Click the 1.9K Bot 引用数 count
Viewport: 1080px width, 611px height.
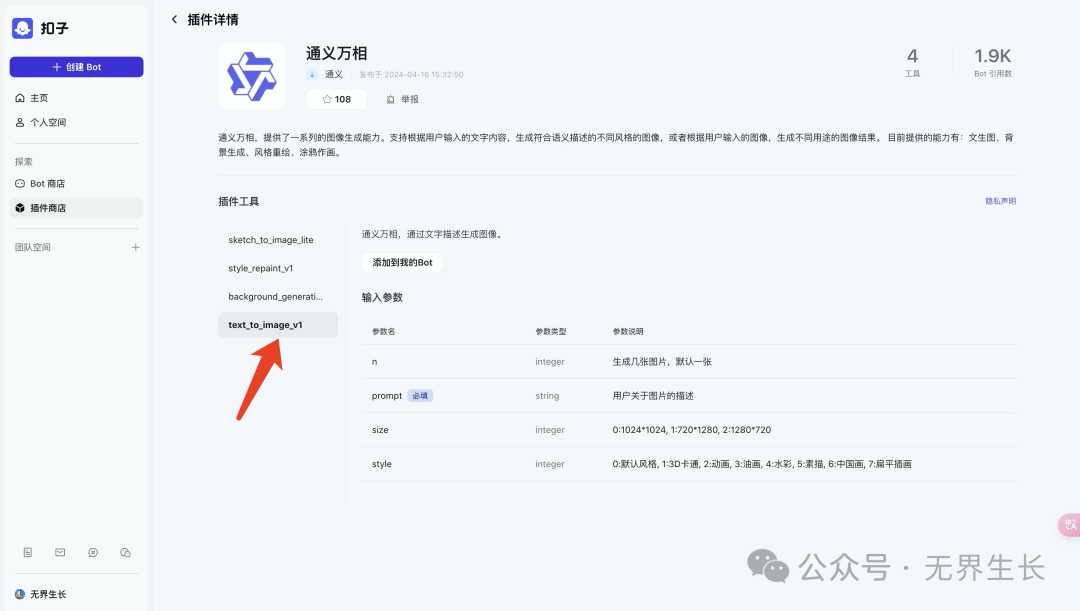click(x=993, y=62)
